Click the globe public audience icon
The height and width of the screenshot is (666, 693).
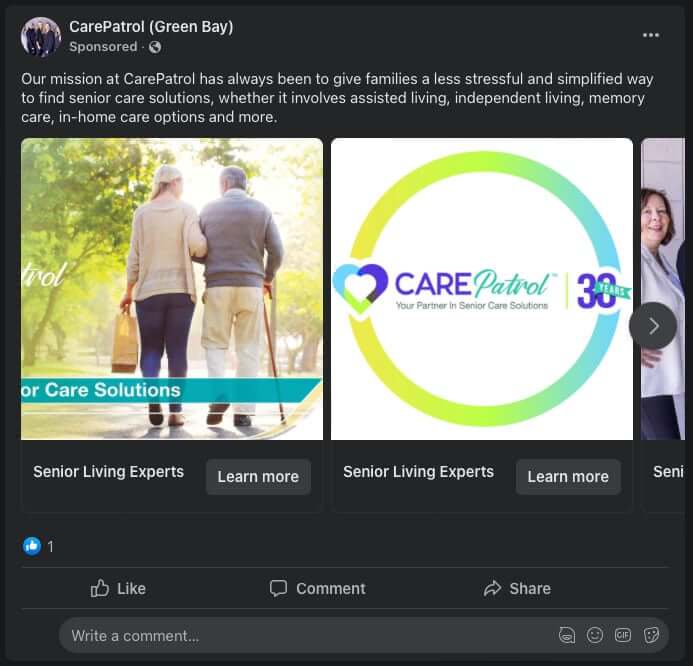click(155, 47)
